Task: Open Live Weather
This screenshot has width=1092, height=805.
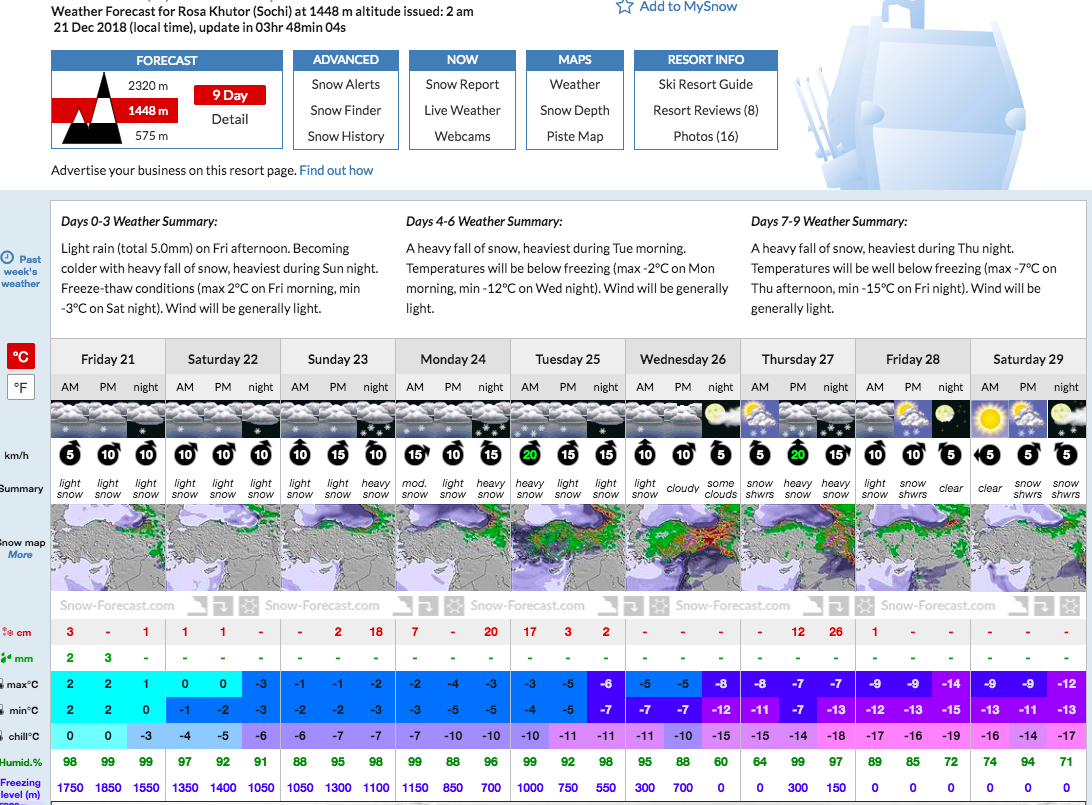Action: point(462,110)
